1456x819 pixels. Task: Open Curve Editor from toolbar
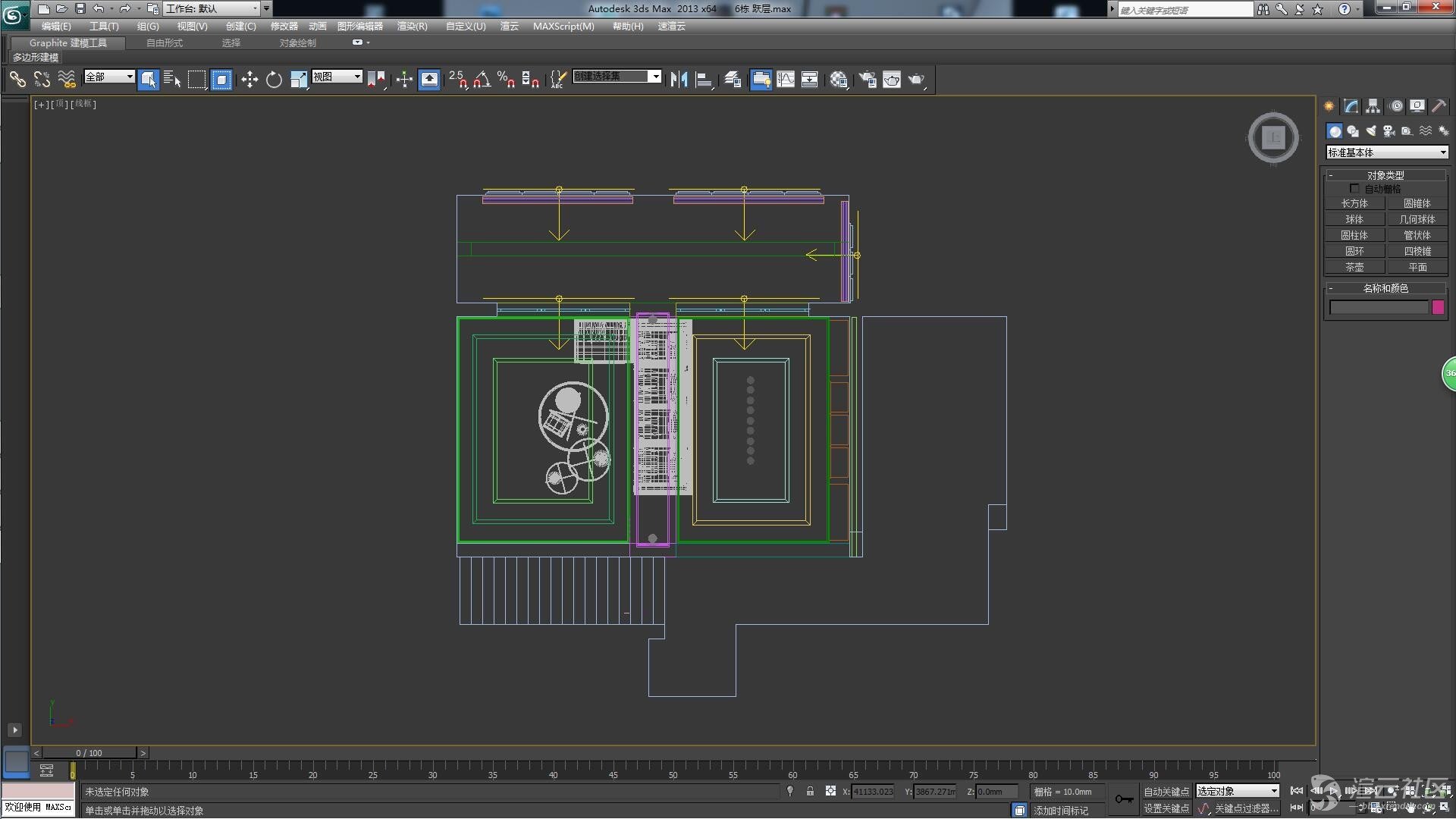tap(786, 80)
